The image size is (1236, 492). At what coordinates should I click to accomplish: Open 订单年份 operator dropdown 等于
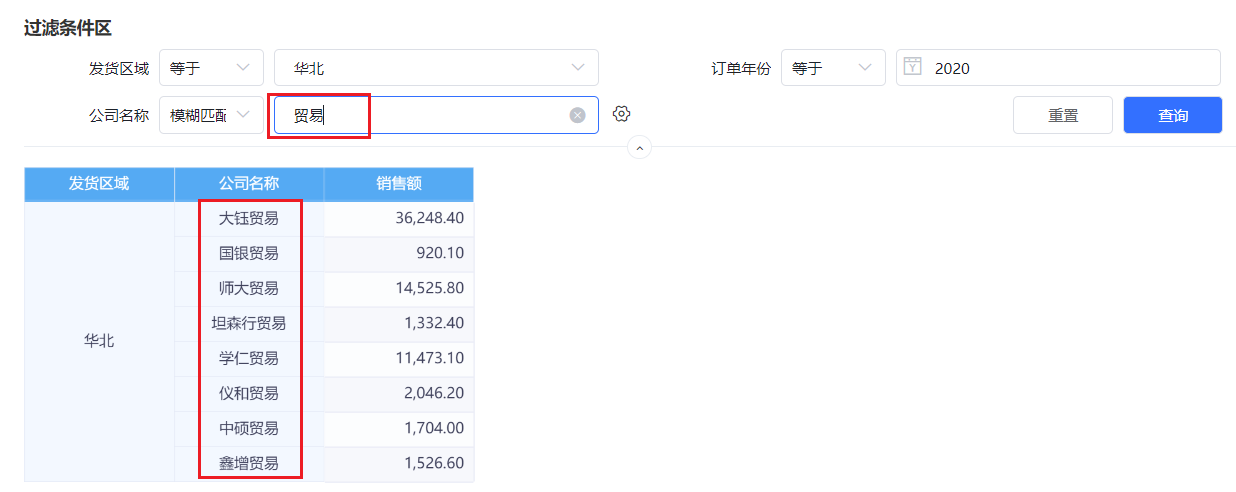(833, 68)
